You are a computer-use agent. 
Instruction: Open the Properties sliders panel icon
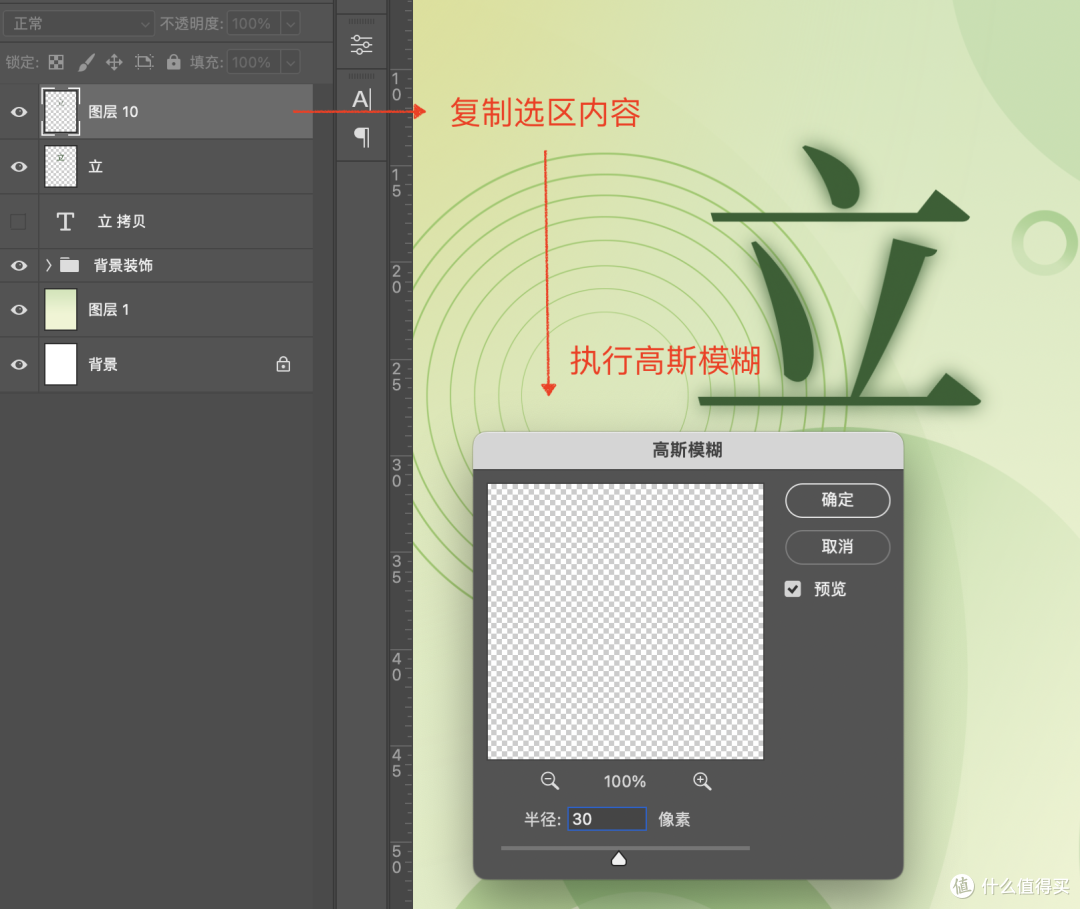pos(362,45)
